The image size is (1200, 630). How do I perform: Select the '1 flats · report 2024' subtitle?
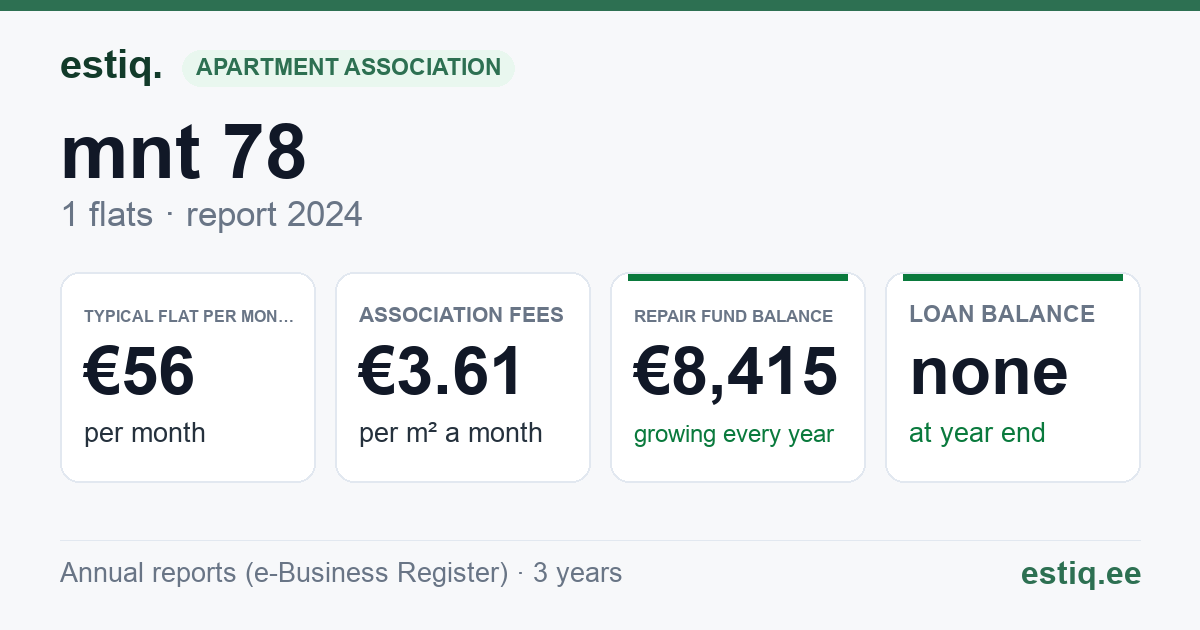(211, 214)
